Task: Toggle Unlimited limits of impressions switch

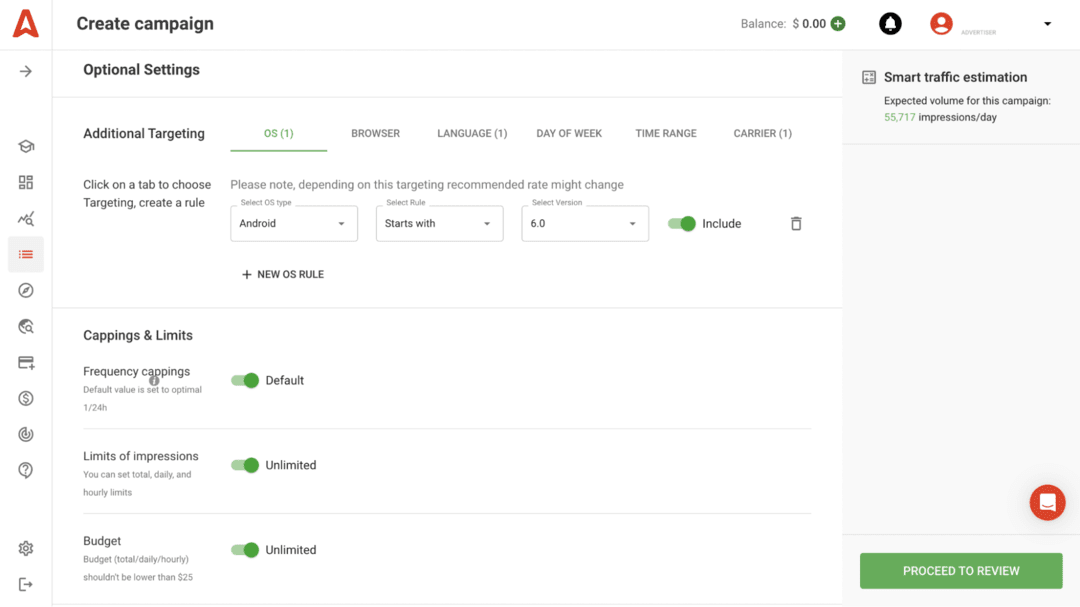Action: pyautogui.click(x=245, y=465)
